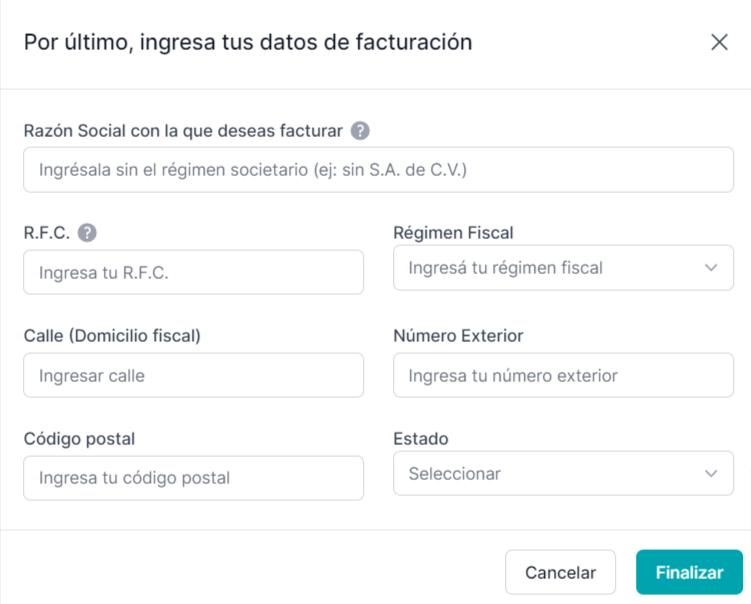The height and width of the screenshot is (604, 751).
Task: Click the chevron arrow in the Estado selector
Action: point(711,474)
